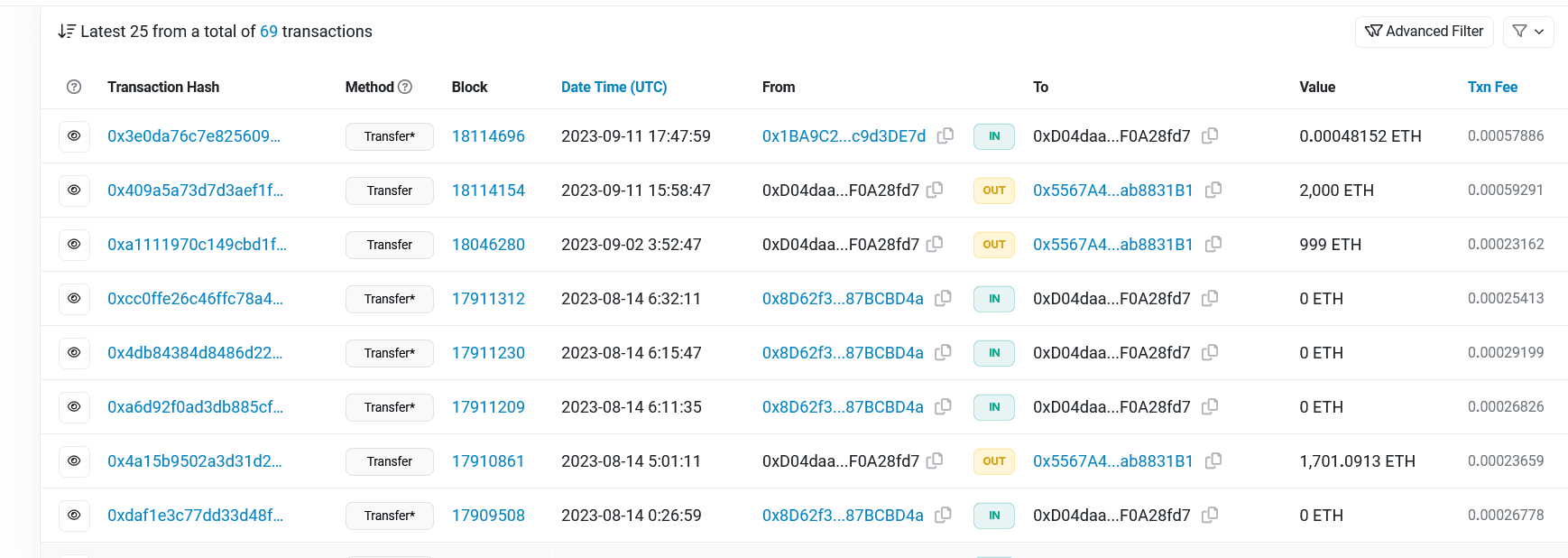The width and height of the screenshot is (1568, 558).
Task: Copy From address in block 17911230 row
Action: 943,352
